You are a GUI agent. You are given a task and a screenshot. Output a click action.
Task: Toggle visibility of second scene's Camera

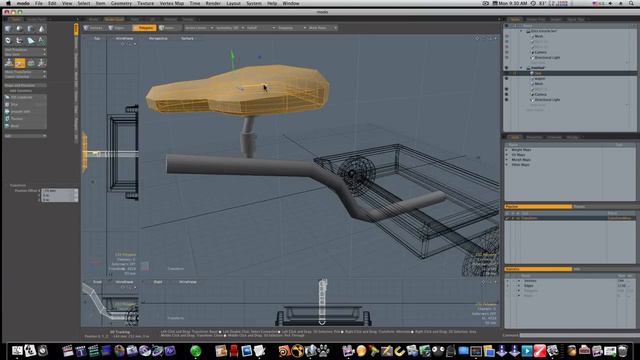pos(507,94)
